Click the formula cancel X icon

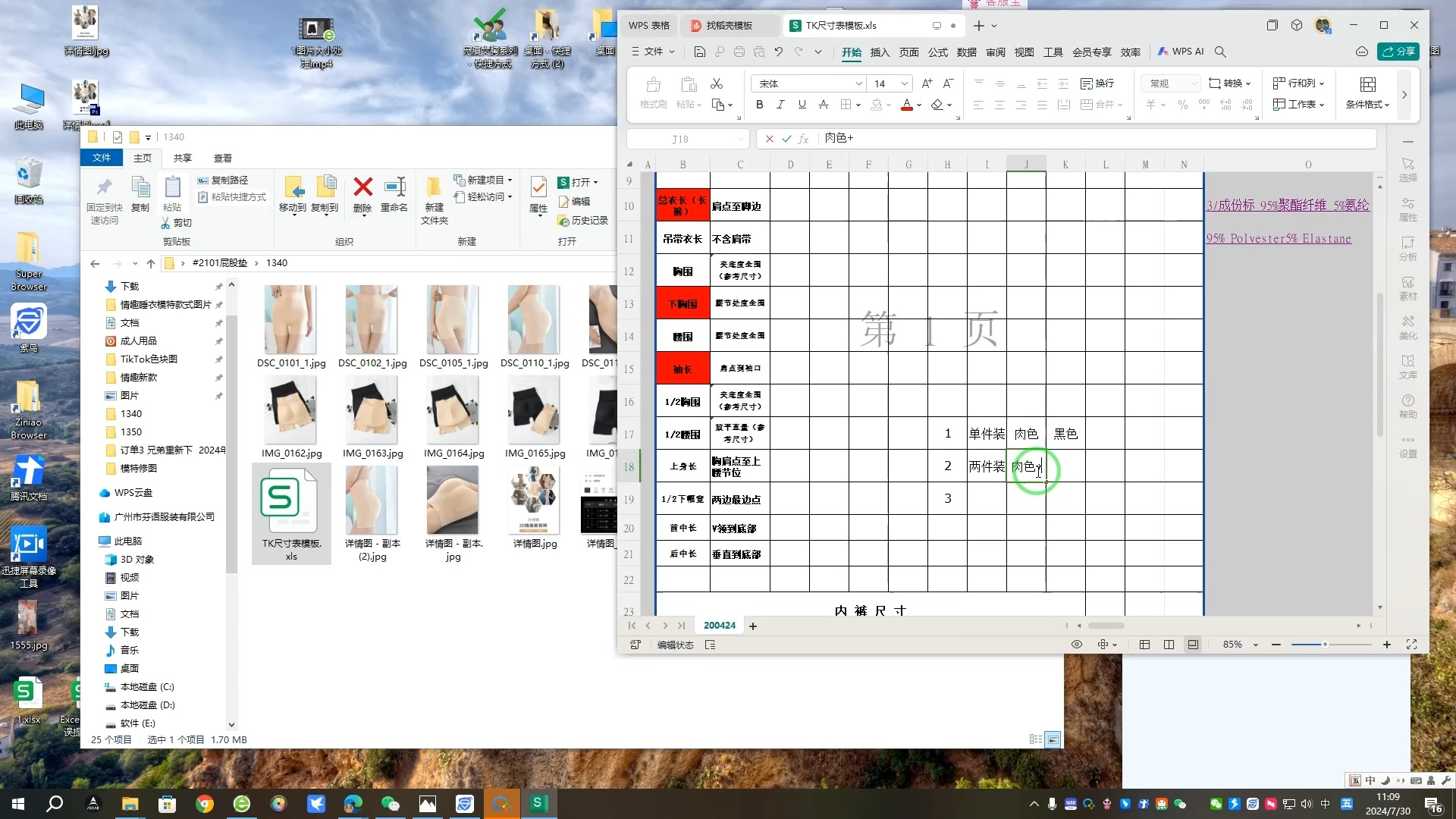tap(770, 139)
